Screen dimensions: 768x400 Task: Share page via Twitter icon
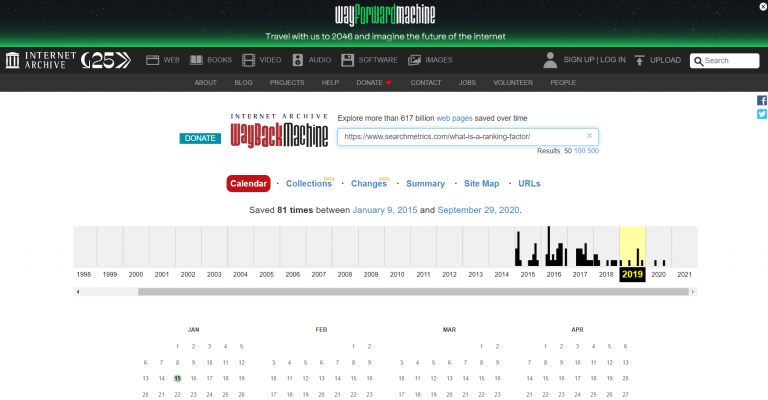click(x=762, y=114)
